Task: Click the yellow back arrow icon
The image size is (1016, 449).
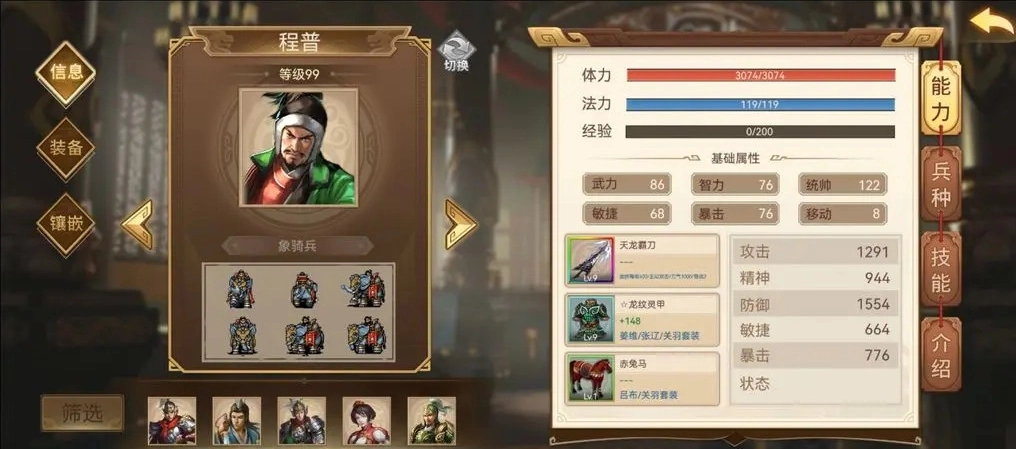Action: (991, 23)
